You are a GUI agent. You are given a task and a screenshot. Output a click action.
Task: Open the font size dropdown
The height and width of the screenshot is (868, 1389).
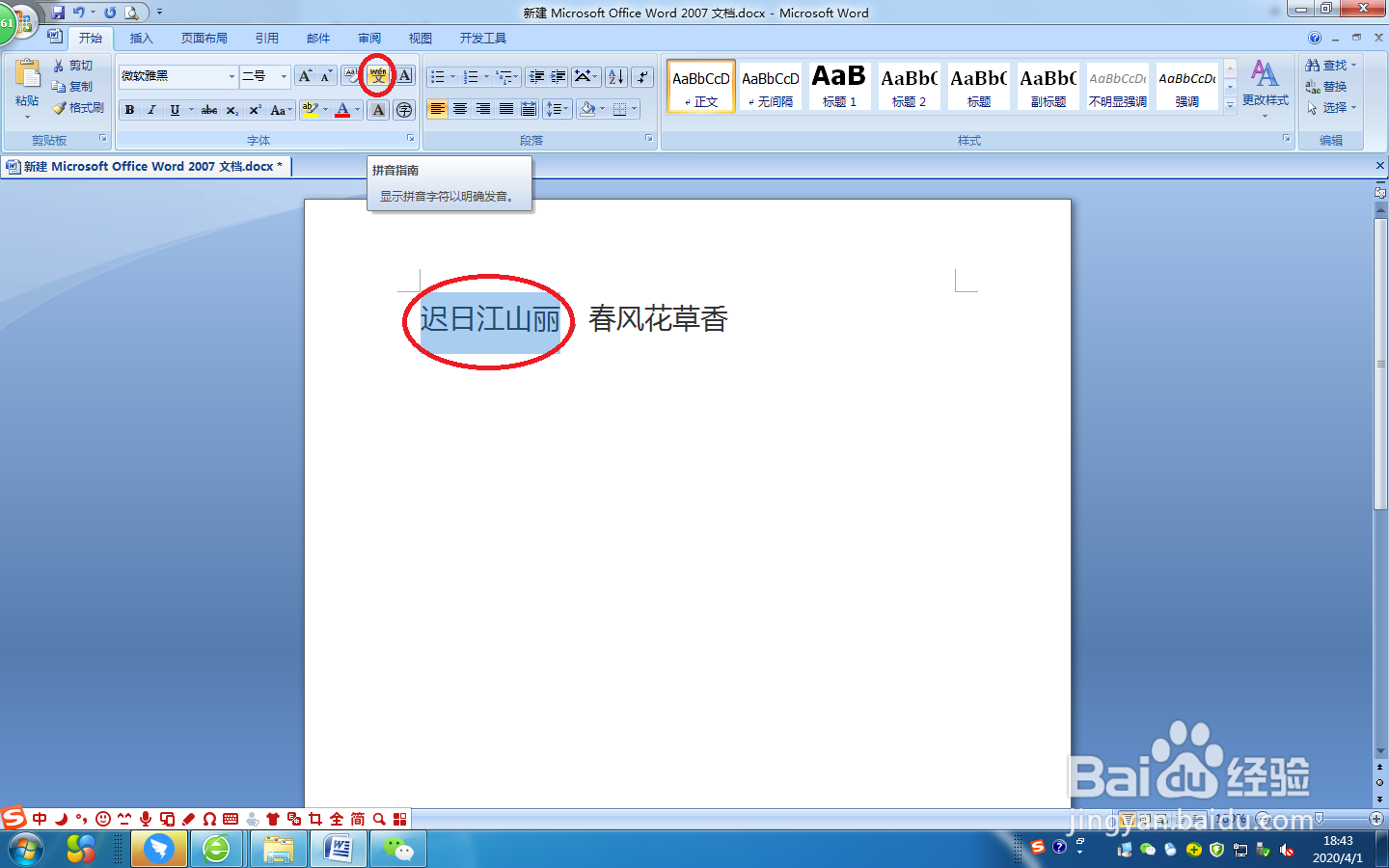(x=283, y=76)
